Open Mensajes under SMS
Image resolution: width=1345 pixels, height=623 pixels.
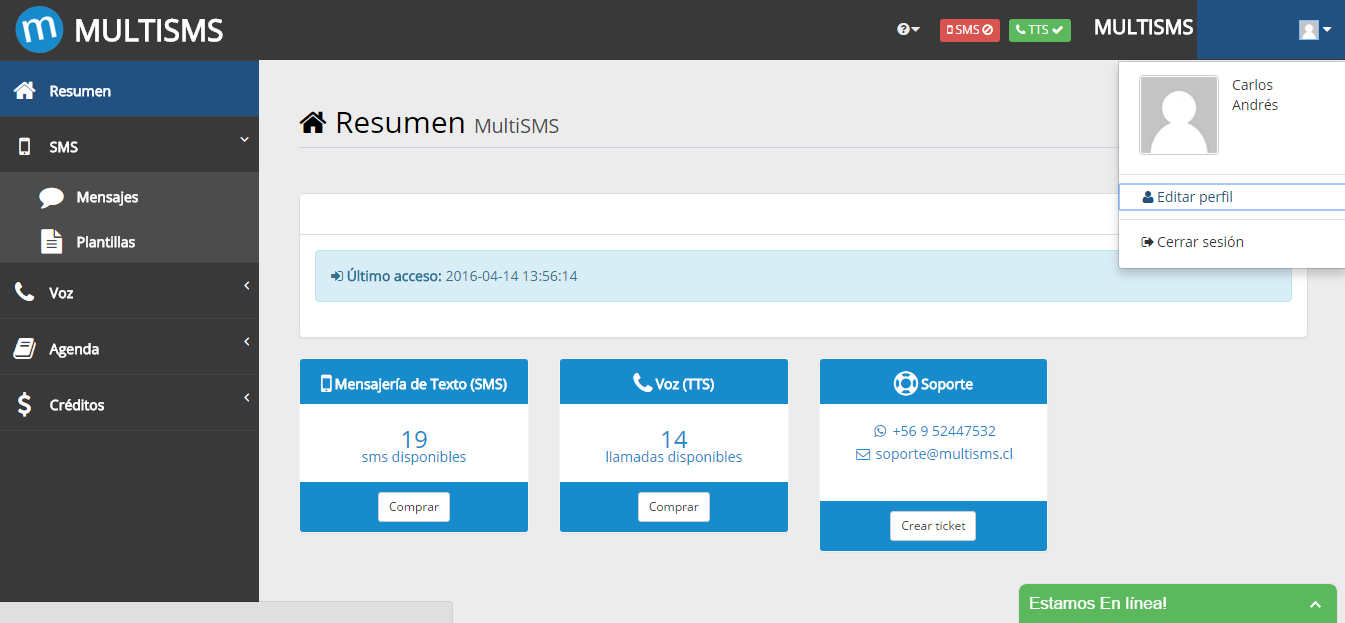(x=129, y=197)
